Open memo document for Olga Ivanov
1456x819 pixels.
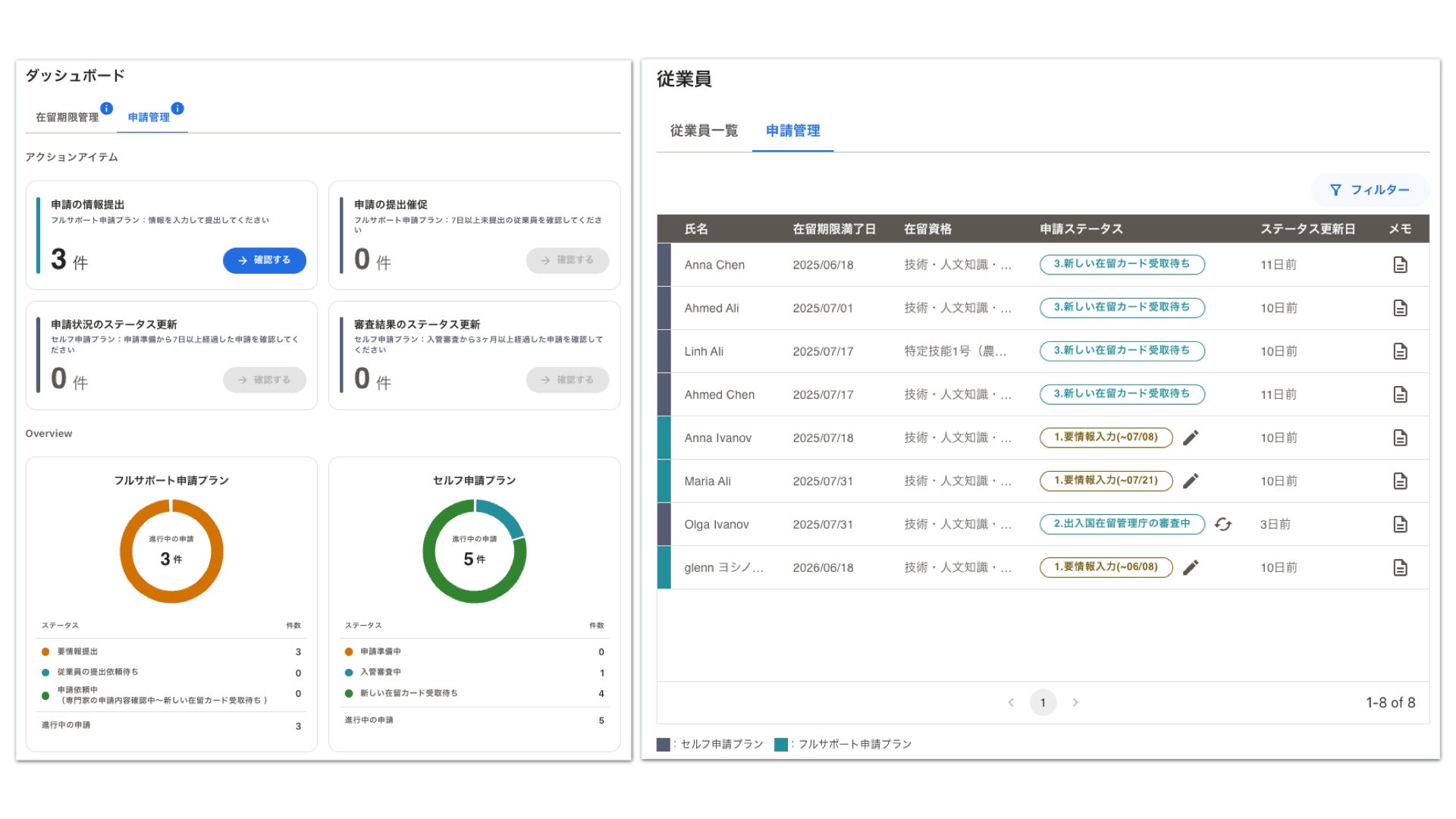tap(1400, 524)
